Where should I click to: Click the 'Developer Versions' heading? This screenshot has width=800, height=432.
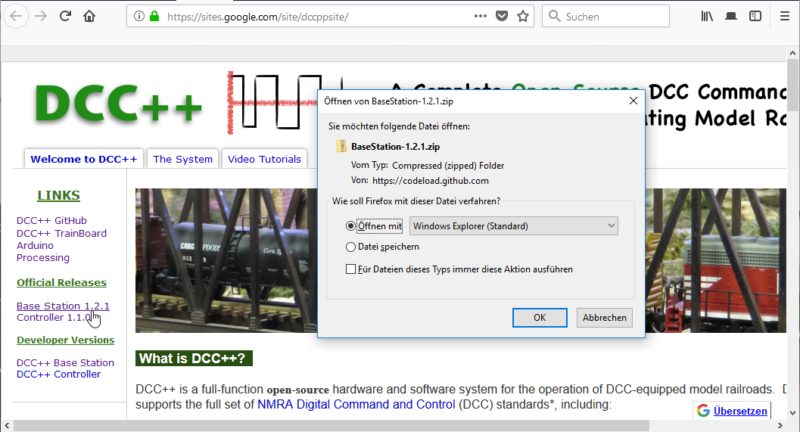(65, 340)
